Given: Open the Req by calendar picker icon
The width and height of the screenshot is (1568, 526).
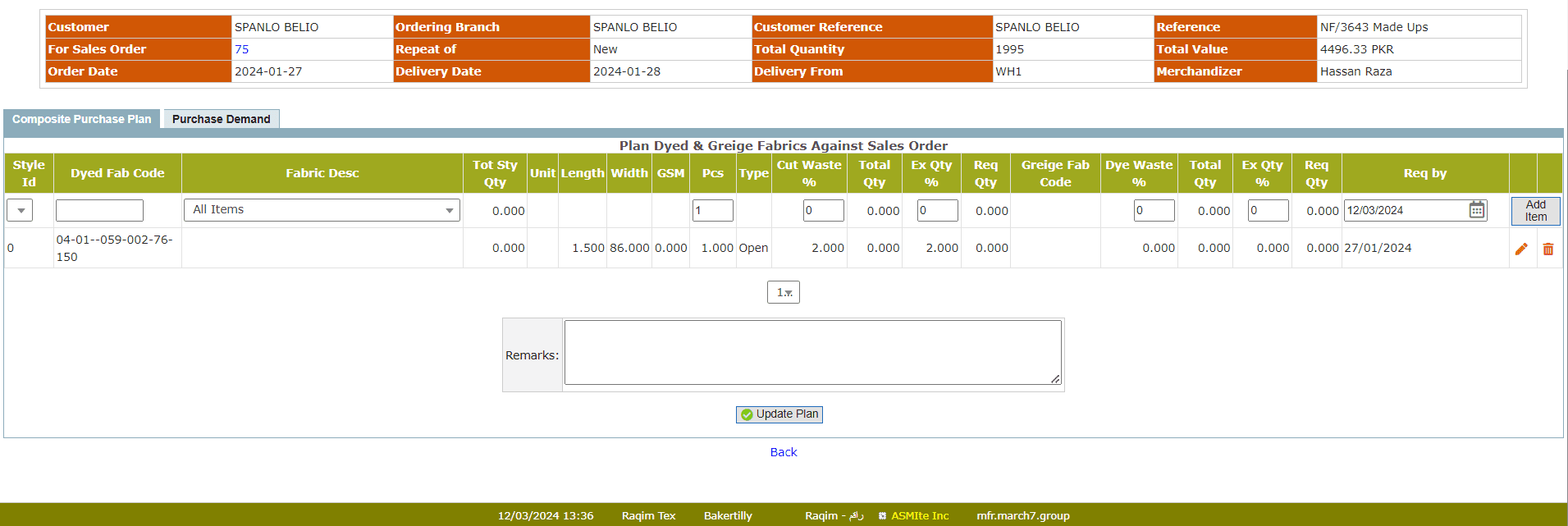Looking at the screenshot, I should 1476,210.
